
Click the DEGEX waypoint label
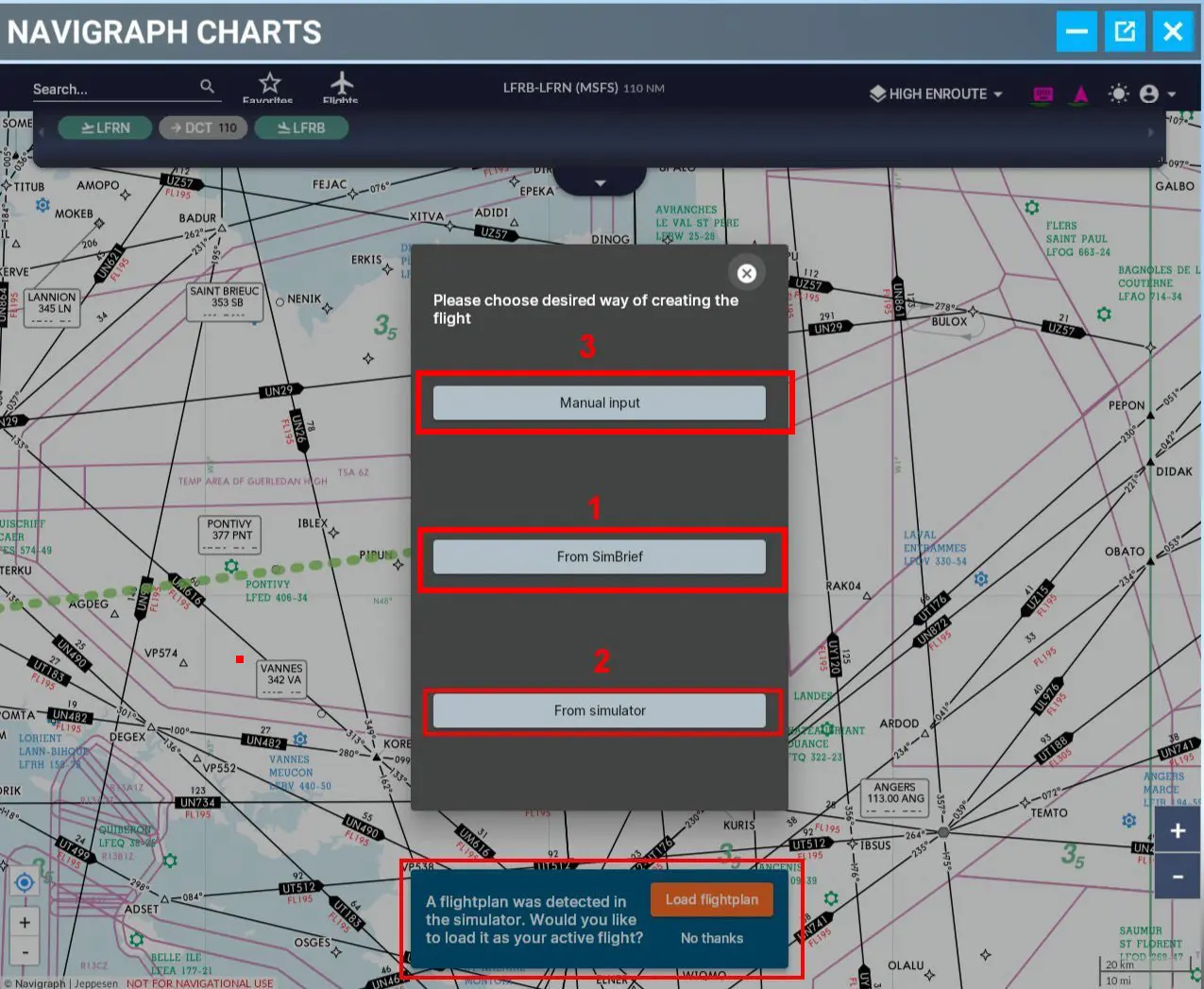[x=127, y=737]
